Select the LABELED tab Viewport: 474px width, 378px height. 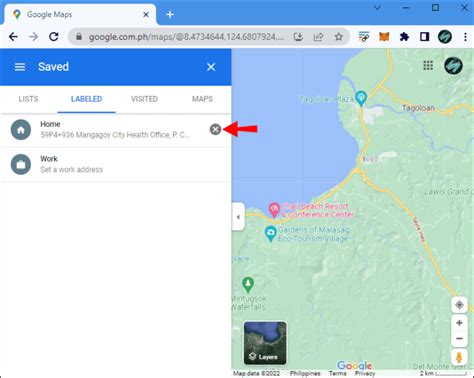86,99
